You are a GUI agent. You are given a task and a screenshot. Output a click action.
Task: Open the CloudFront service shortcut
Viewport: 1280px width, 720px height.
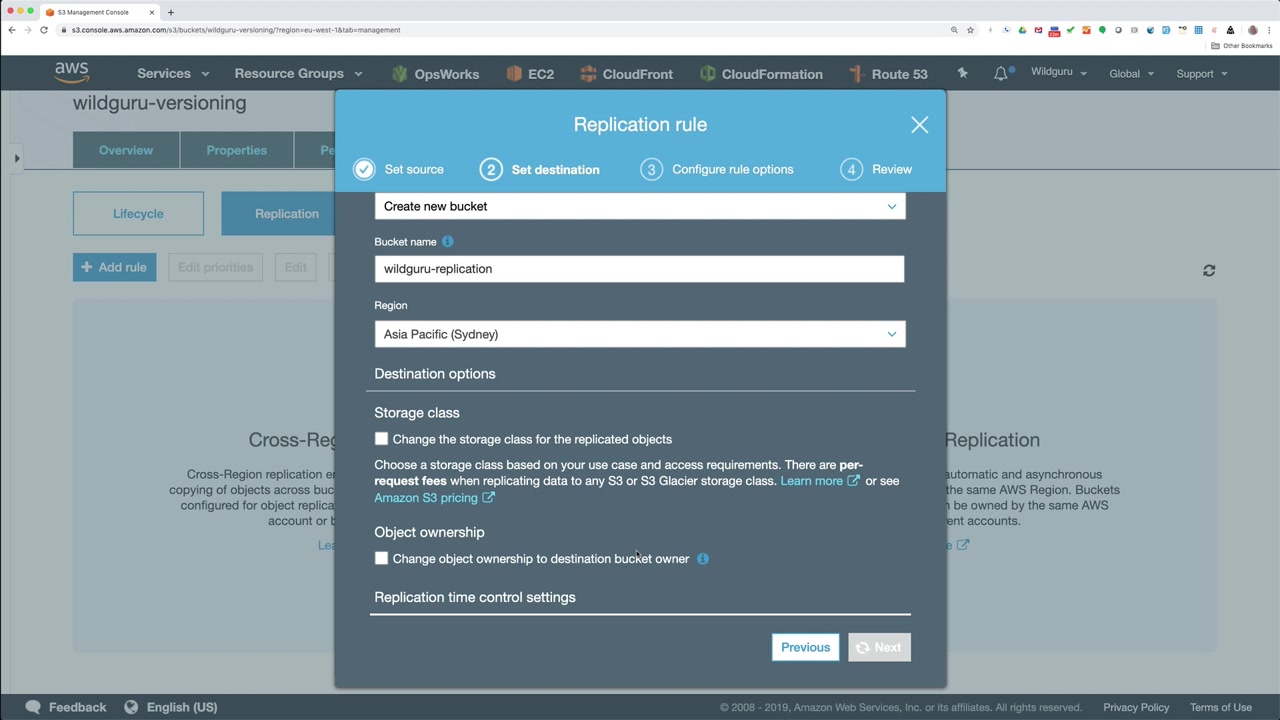(626, 74)
